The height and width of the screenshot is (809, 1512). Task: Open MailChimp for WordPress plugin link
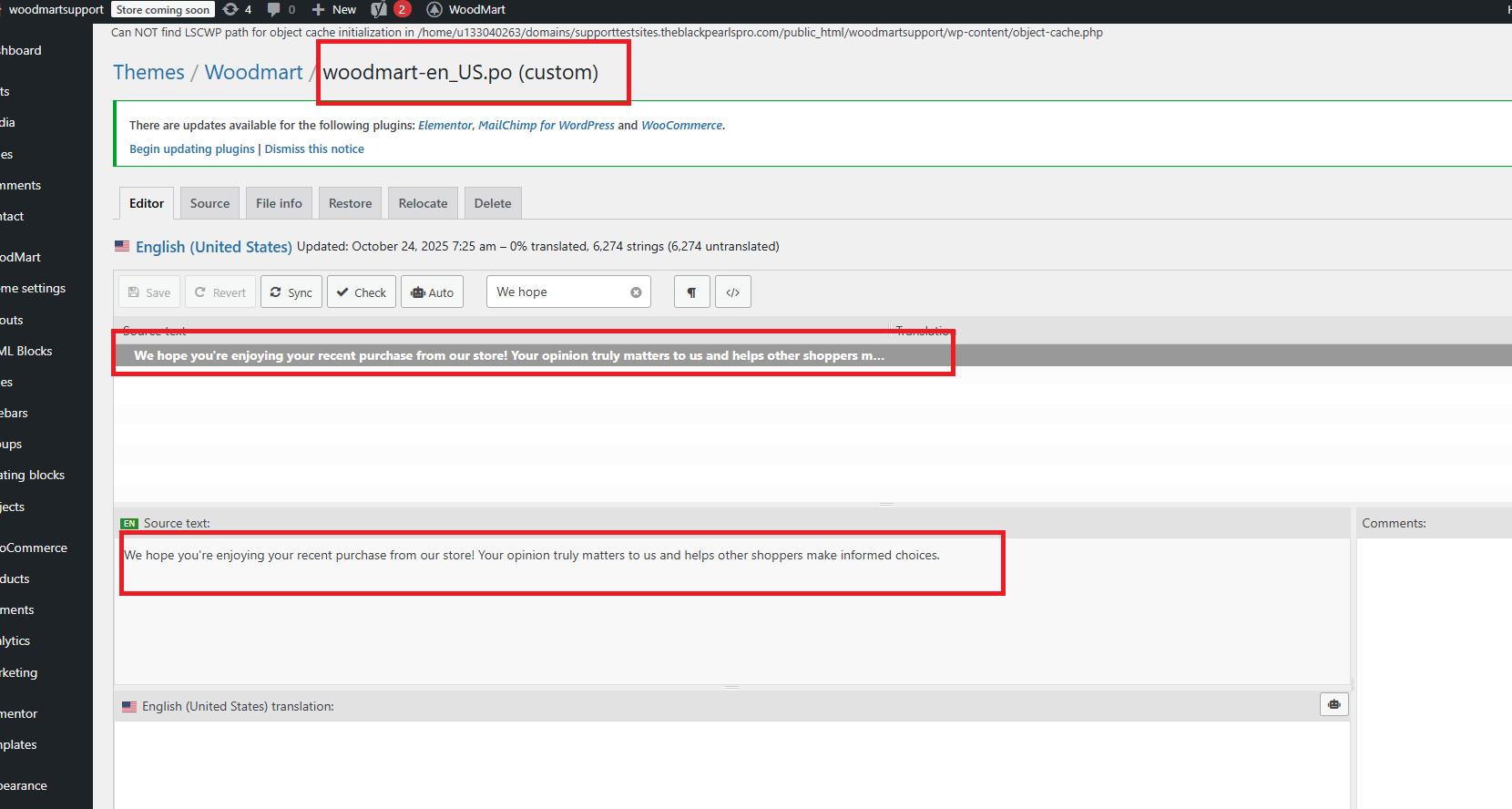(547, 126)
